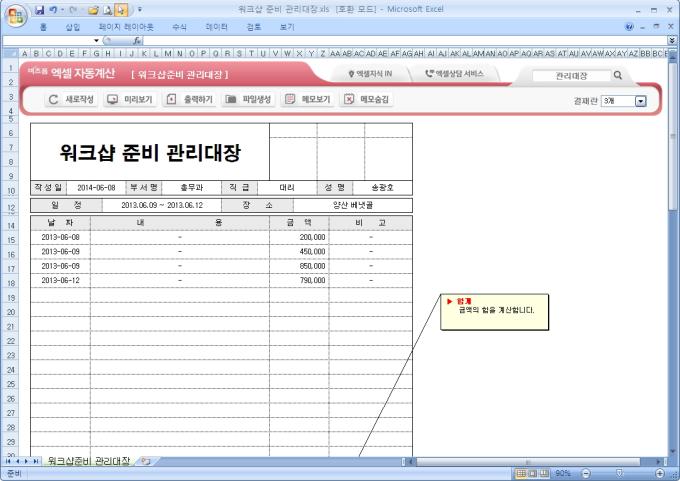Open the Excel help icon

(629, 27)
